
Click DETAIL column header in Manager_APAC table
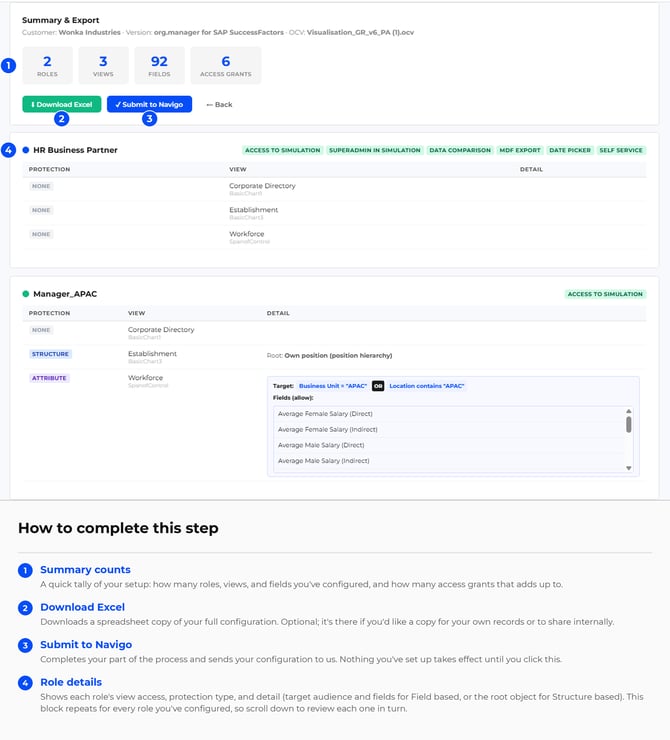click(x=278, y=313)
